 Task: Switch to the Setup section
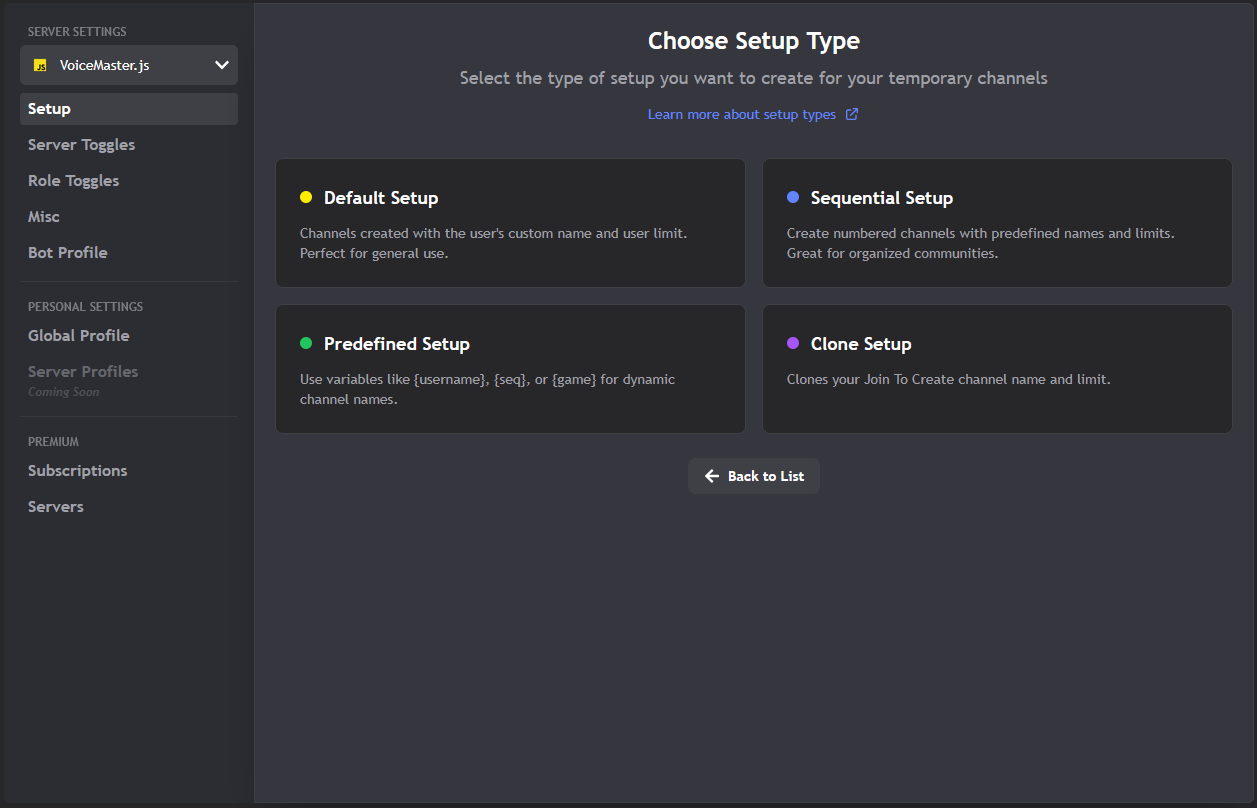click(x=128, y=108)
